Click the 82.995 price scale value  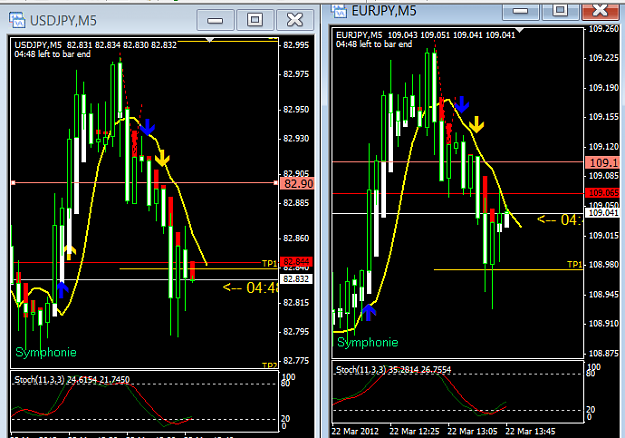click(296, 45)
